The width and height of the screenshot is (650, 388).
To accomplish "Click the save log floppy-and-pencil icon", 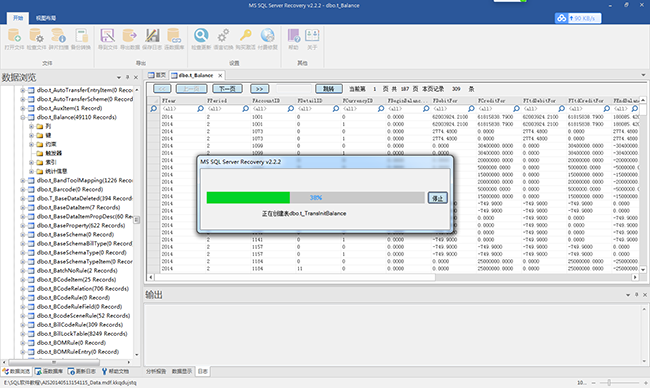I will (x=152, y=36).
